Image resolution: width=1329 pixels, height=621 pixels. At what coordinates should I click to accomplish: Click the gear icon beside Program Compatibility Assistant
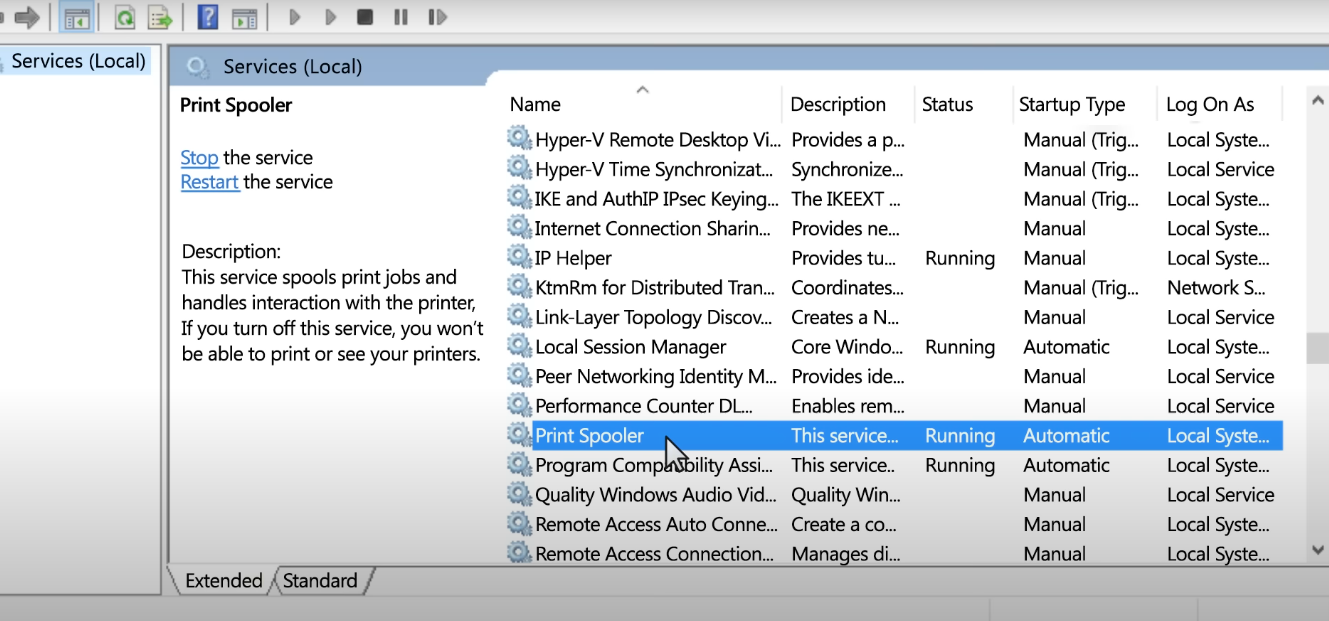[519, 464]
